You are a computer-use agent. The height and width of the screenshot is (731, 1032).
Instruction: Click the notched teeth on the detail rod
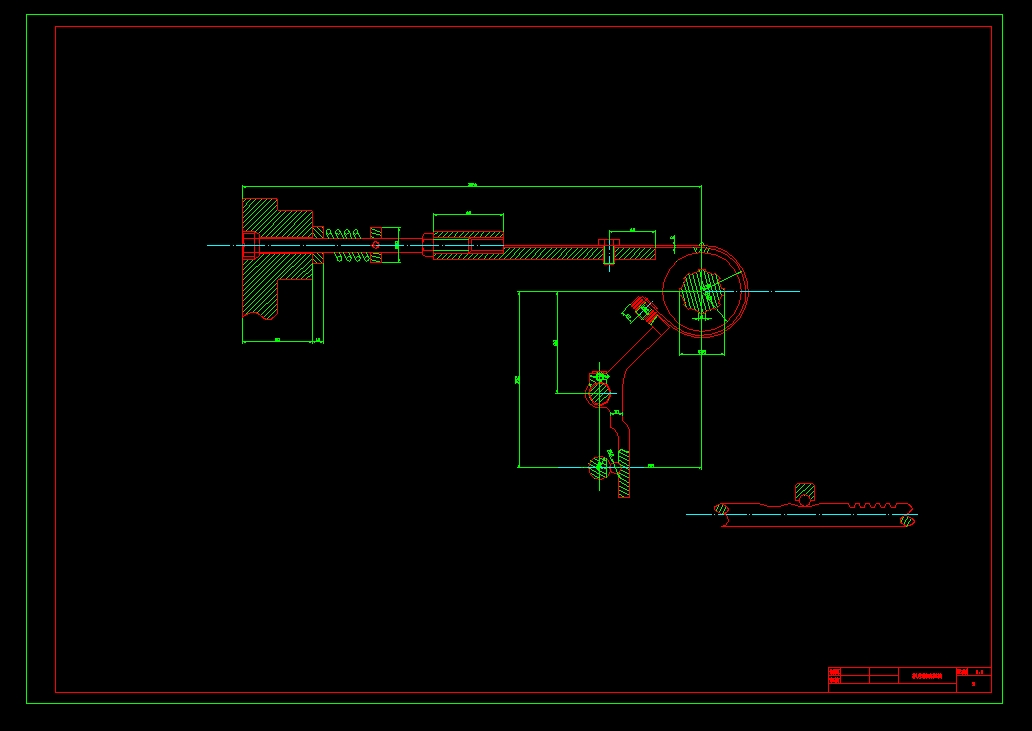tap(871, 505)
